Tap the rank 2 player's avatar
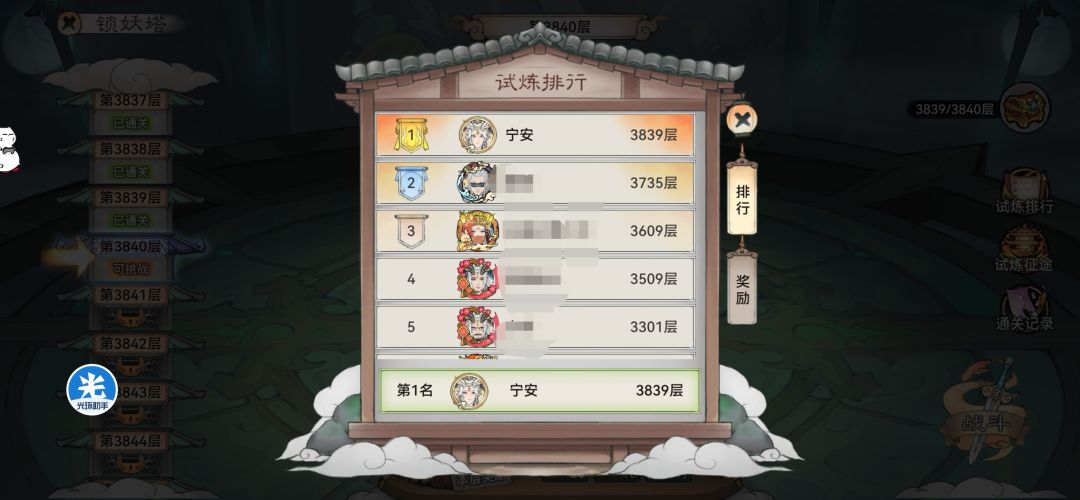 coord(475,183)
